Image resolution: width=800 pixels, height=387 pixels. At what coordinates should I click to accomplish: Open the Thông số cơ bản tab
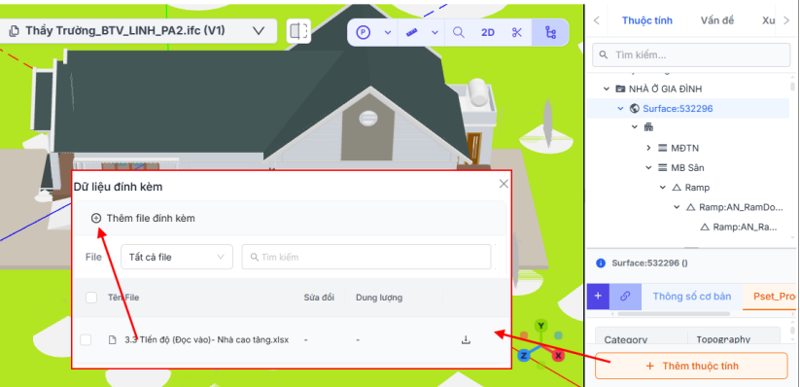[692, 296]
